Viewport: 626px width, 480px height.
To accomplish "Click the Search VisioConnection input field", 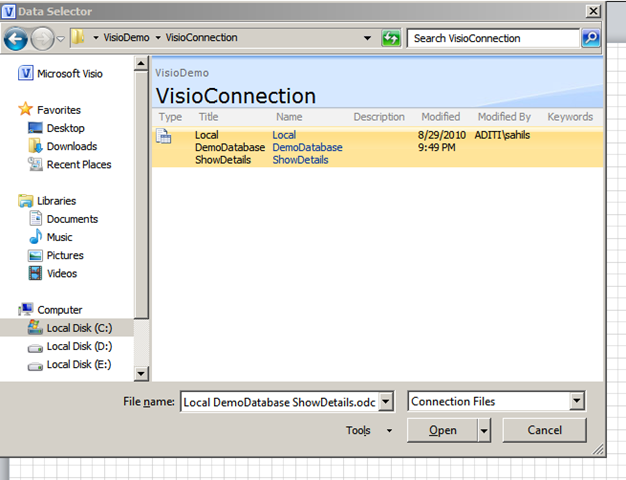I will [x=493, y=38].
